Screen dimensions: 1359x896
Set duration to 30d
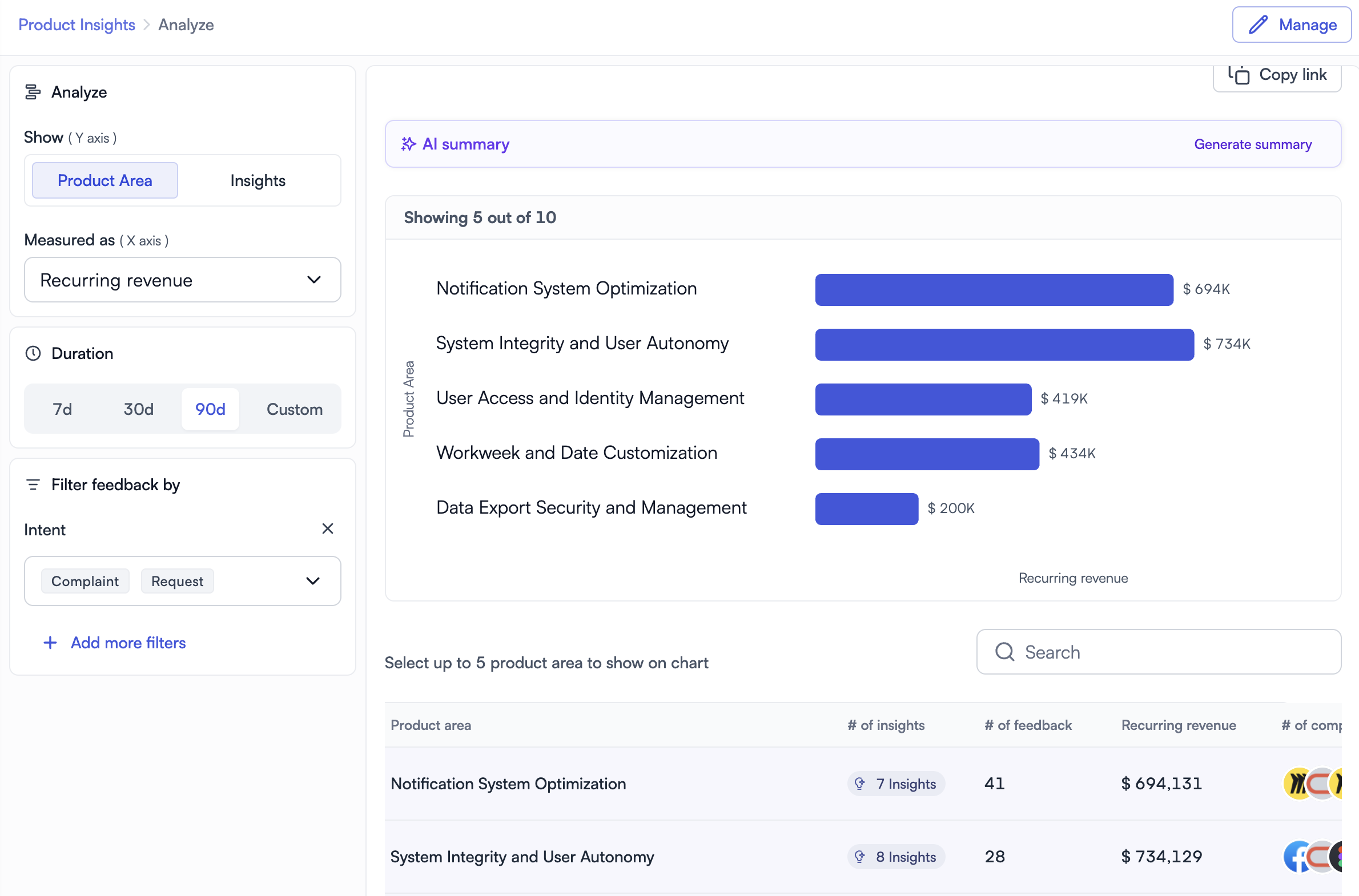138,409
